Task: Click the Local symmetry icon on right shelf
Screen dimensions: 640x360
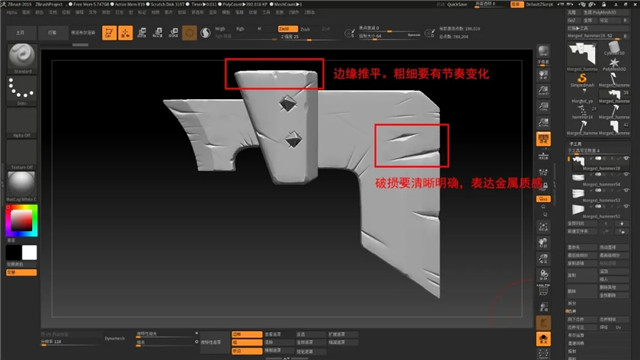Action: [543, 173]
